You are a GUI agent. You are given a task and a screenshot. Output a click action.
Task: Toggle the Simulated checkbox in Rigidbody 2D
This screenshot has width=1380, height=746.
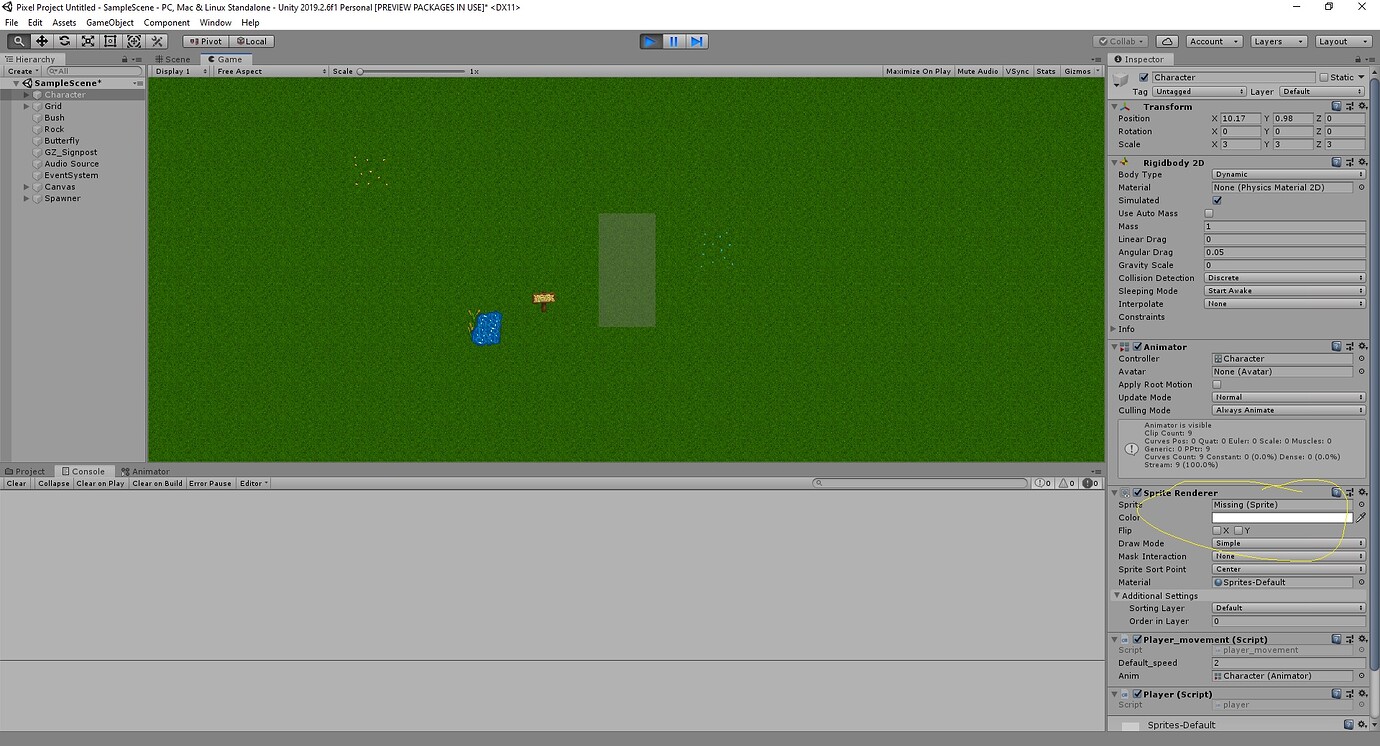pos(1217,200)
